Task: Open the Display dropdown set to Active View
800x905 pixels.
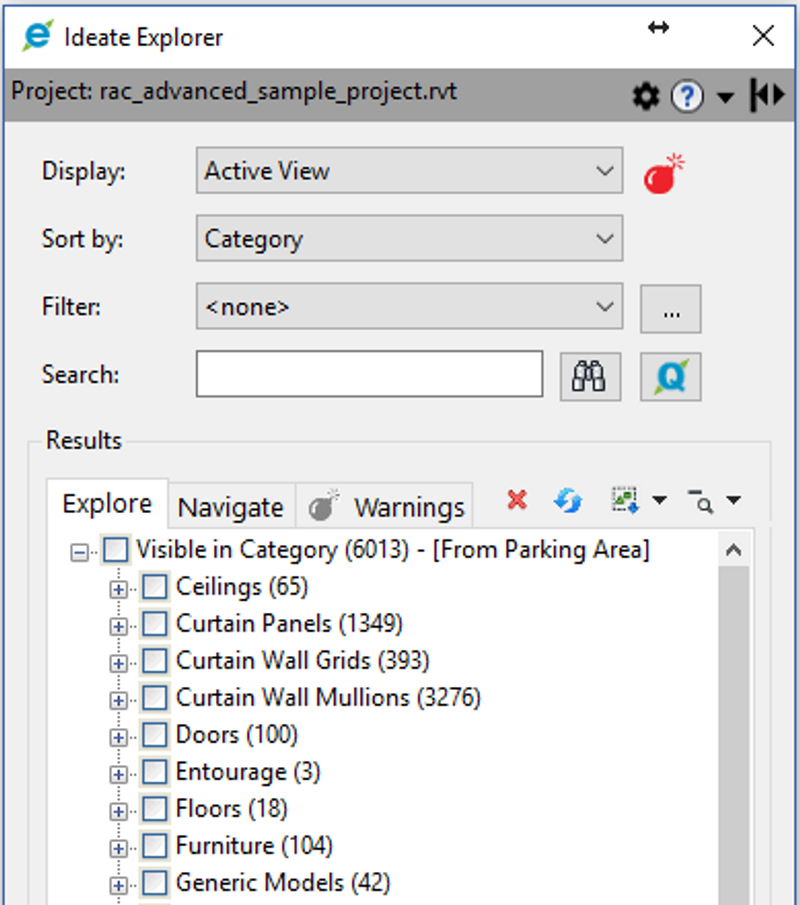Action: (409, 170)
